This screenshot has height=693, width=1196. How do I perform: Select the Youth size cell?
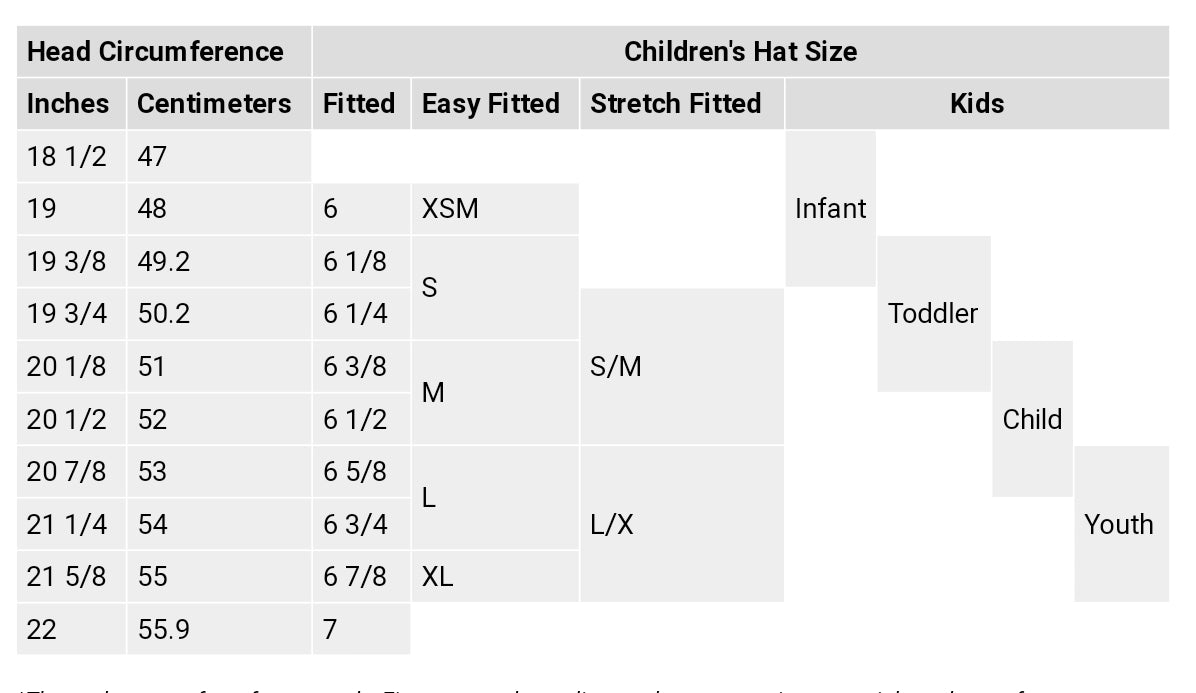point(1119,524)
